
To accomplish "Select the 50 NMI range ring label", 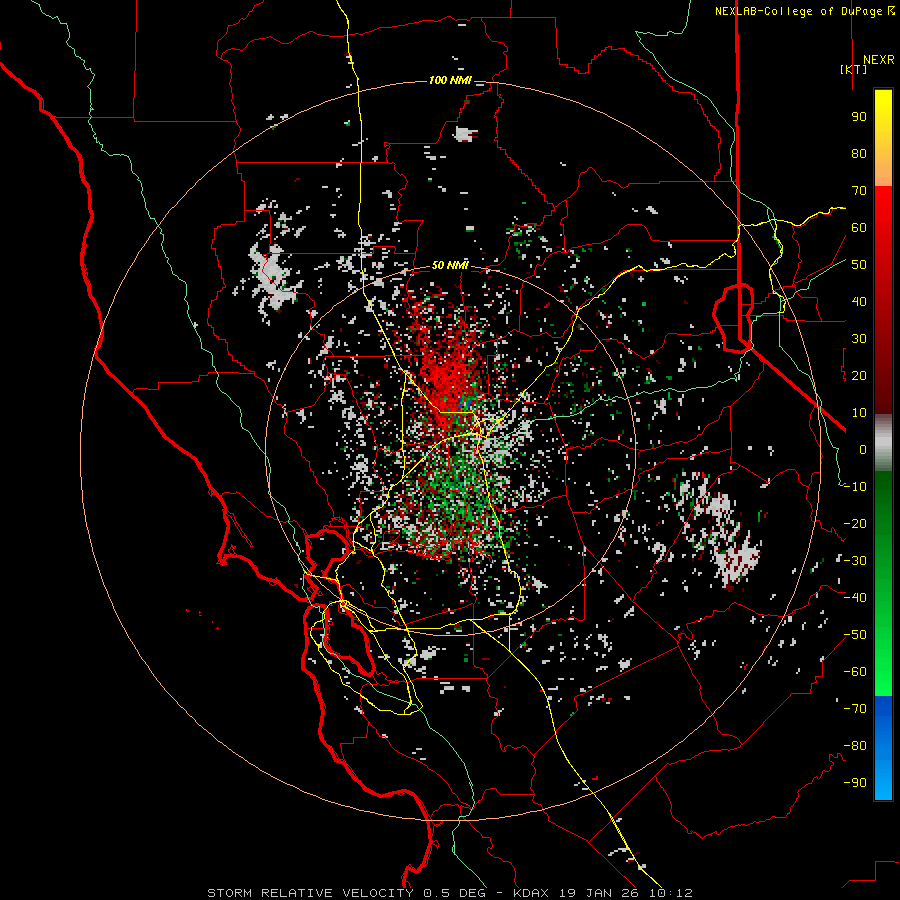I will pos(450,265).
